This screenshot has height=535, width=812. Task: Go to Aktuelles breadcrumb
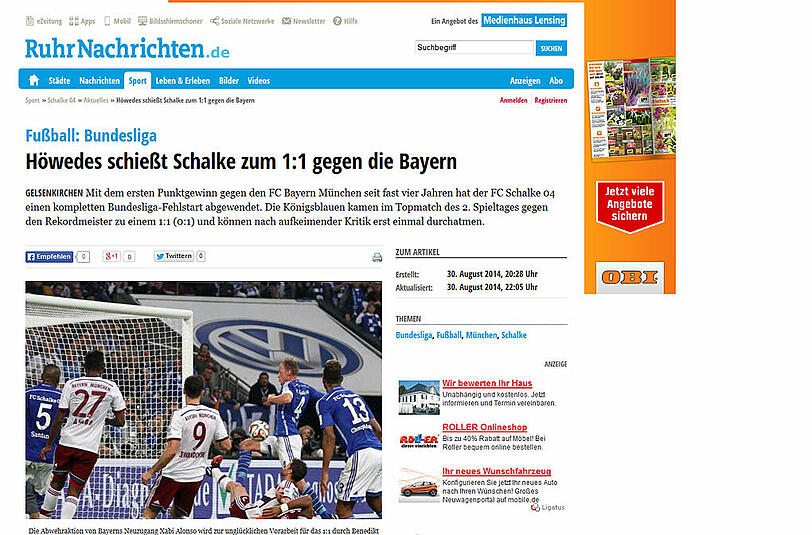(96, 100)
